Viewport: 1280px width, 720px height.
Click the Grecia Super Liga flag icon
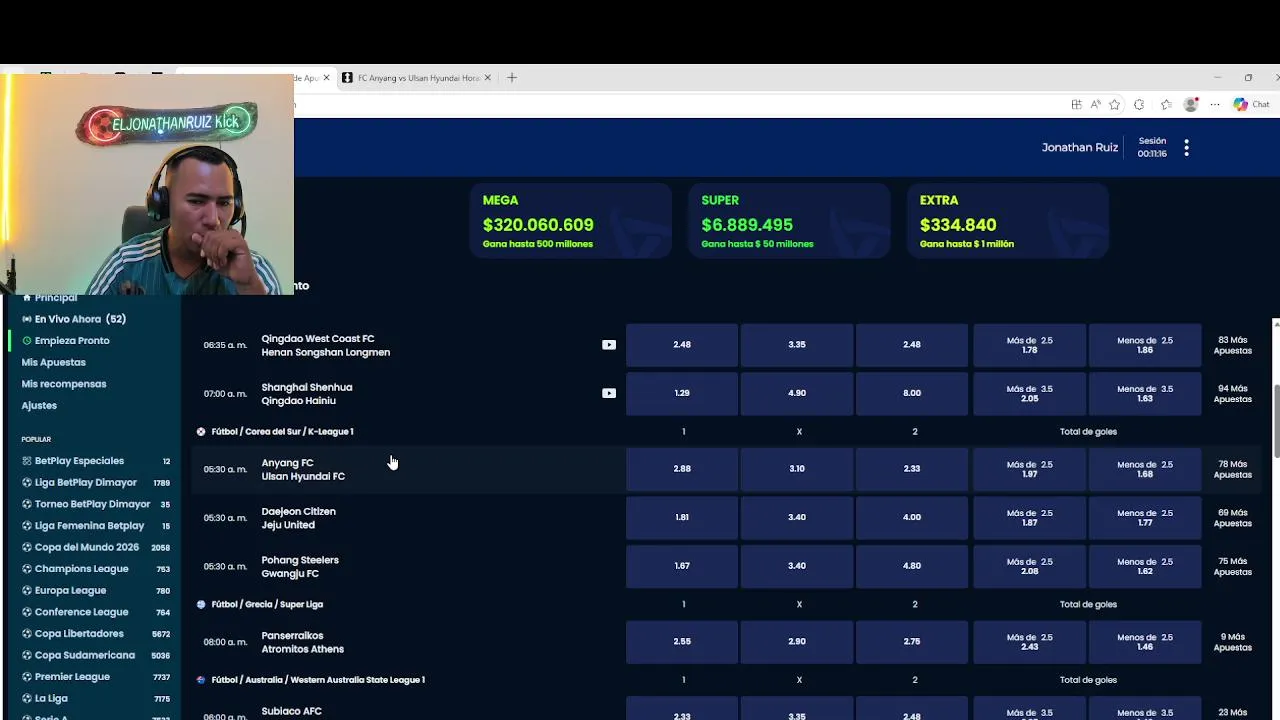point(201,605)
